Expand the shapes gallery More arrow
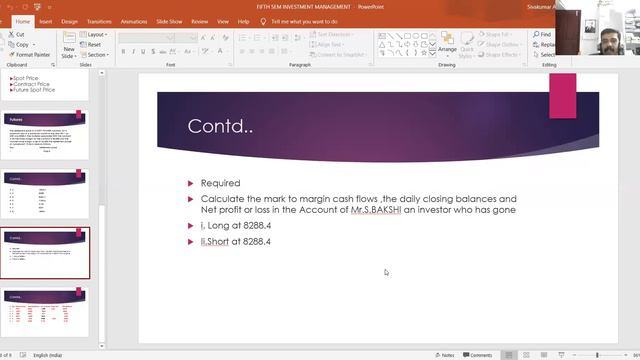 pyautogui.click(x=432, y=53)
